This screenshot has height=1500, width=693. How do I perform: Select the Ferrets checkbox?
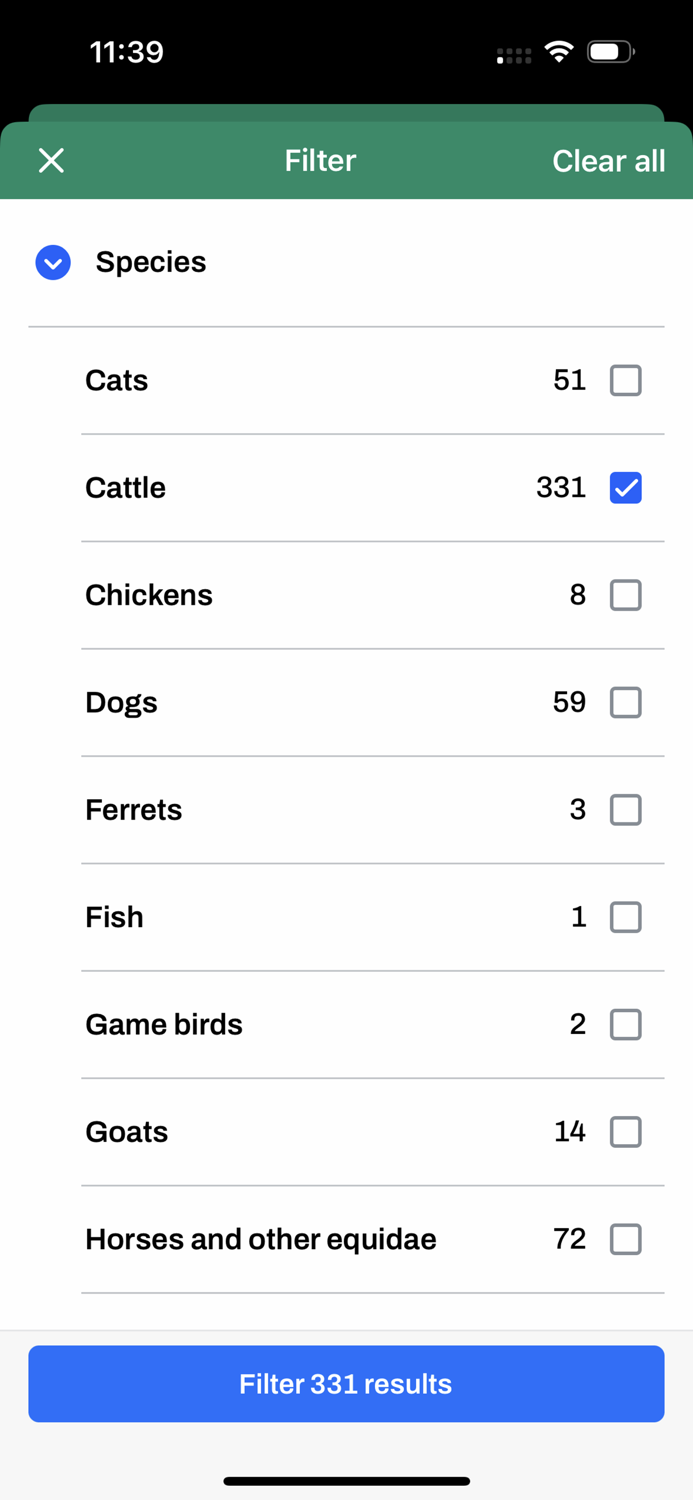626,810
